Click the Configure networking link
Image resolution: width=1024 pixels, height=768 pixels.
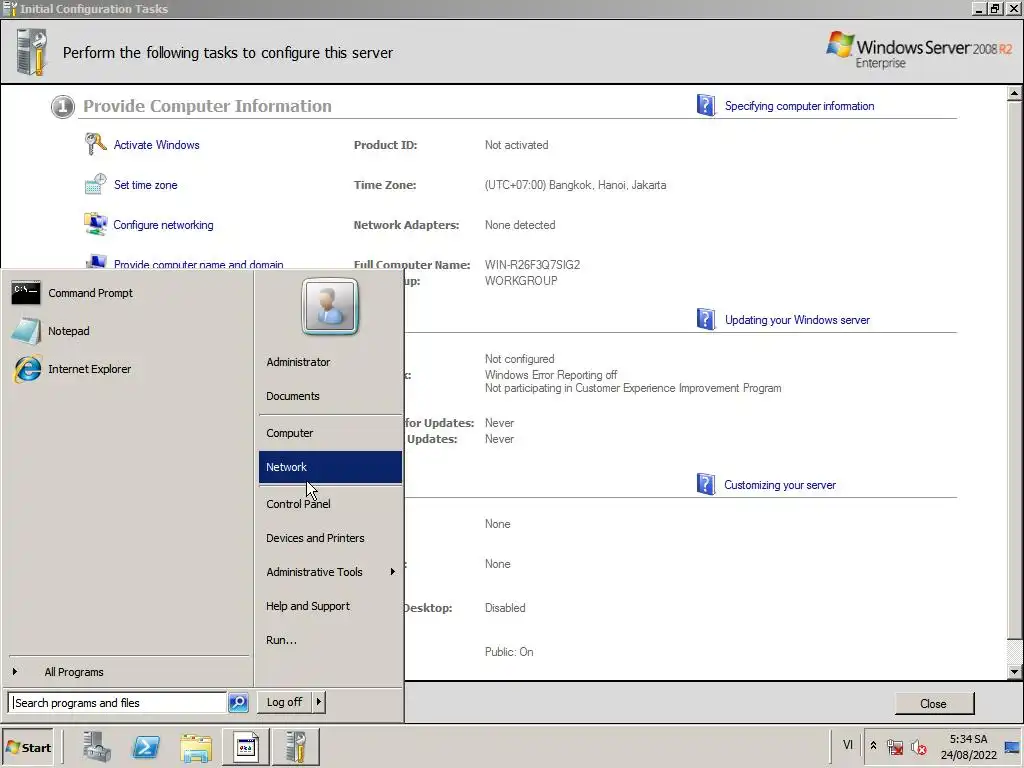163,225
